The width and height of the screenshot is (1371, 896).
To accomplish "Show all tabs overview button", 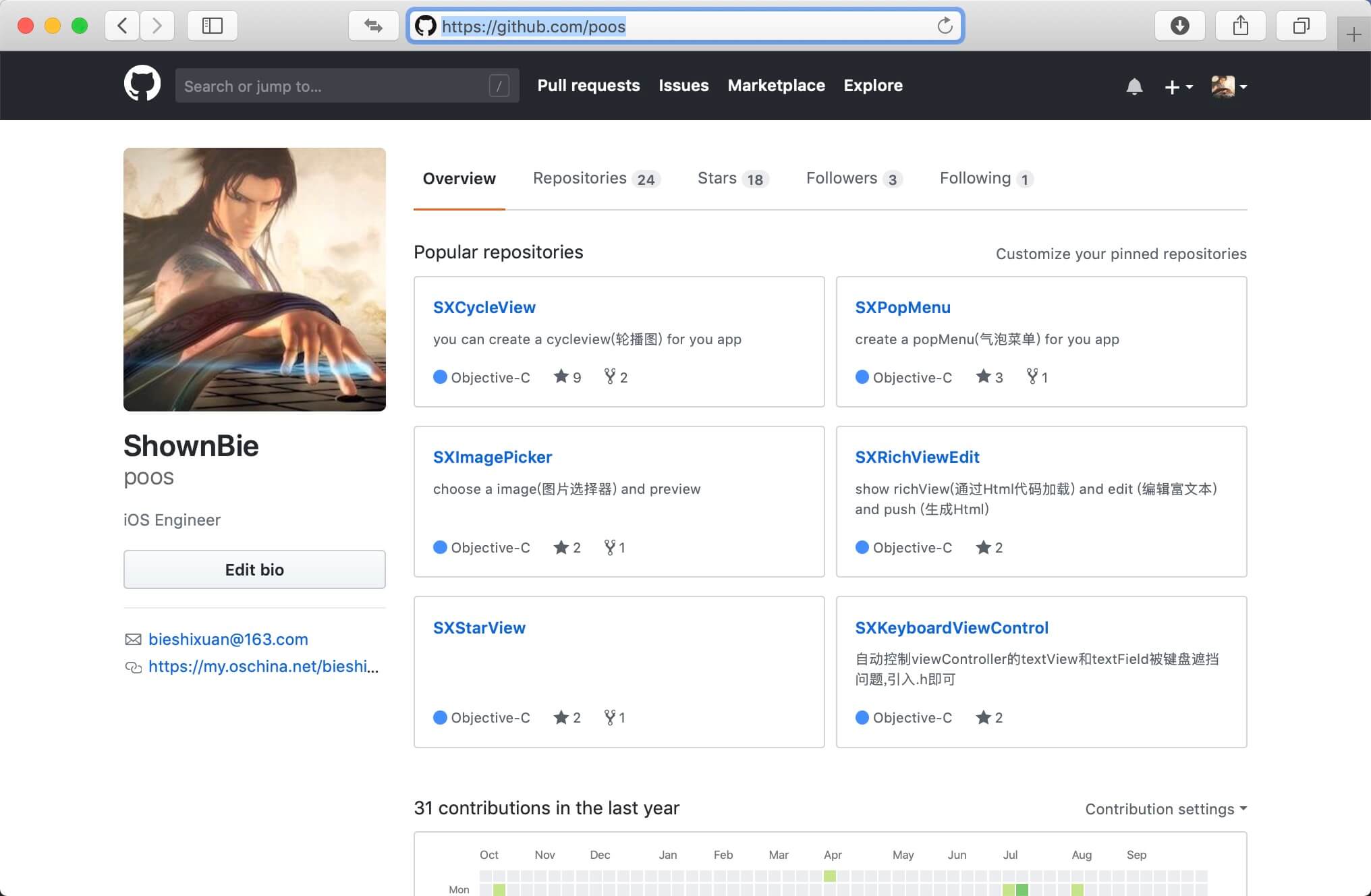I will [1301, 26].
